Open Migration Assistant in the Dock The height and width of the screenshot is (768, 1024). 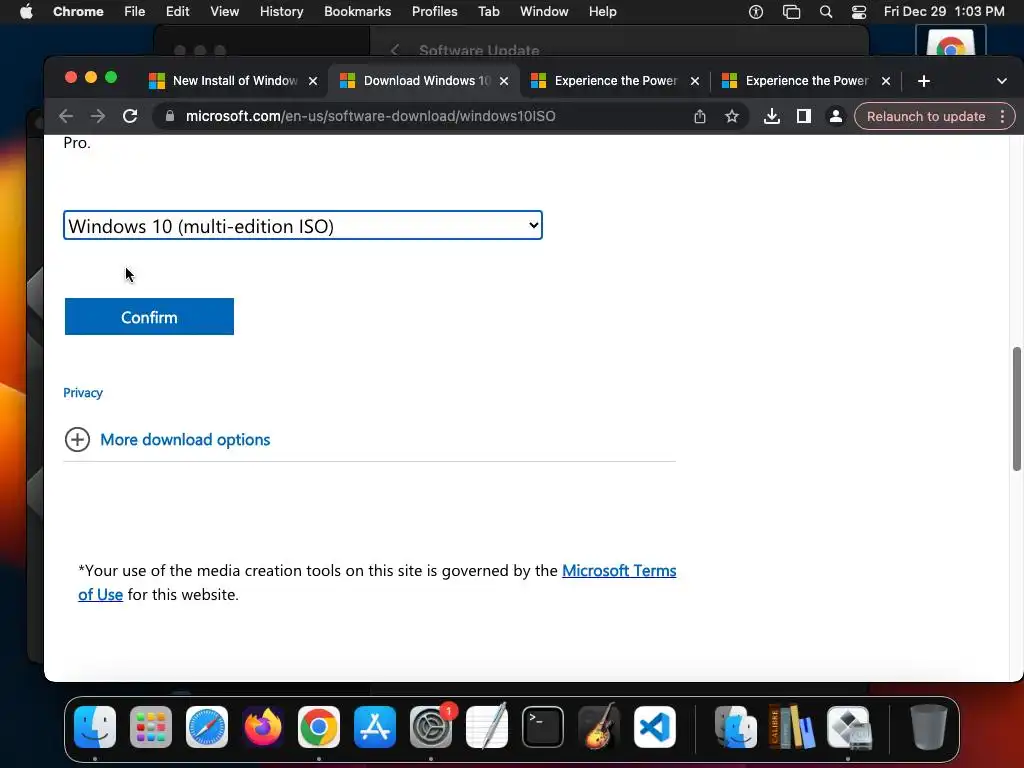(x=736, y=727)
